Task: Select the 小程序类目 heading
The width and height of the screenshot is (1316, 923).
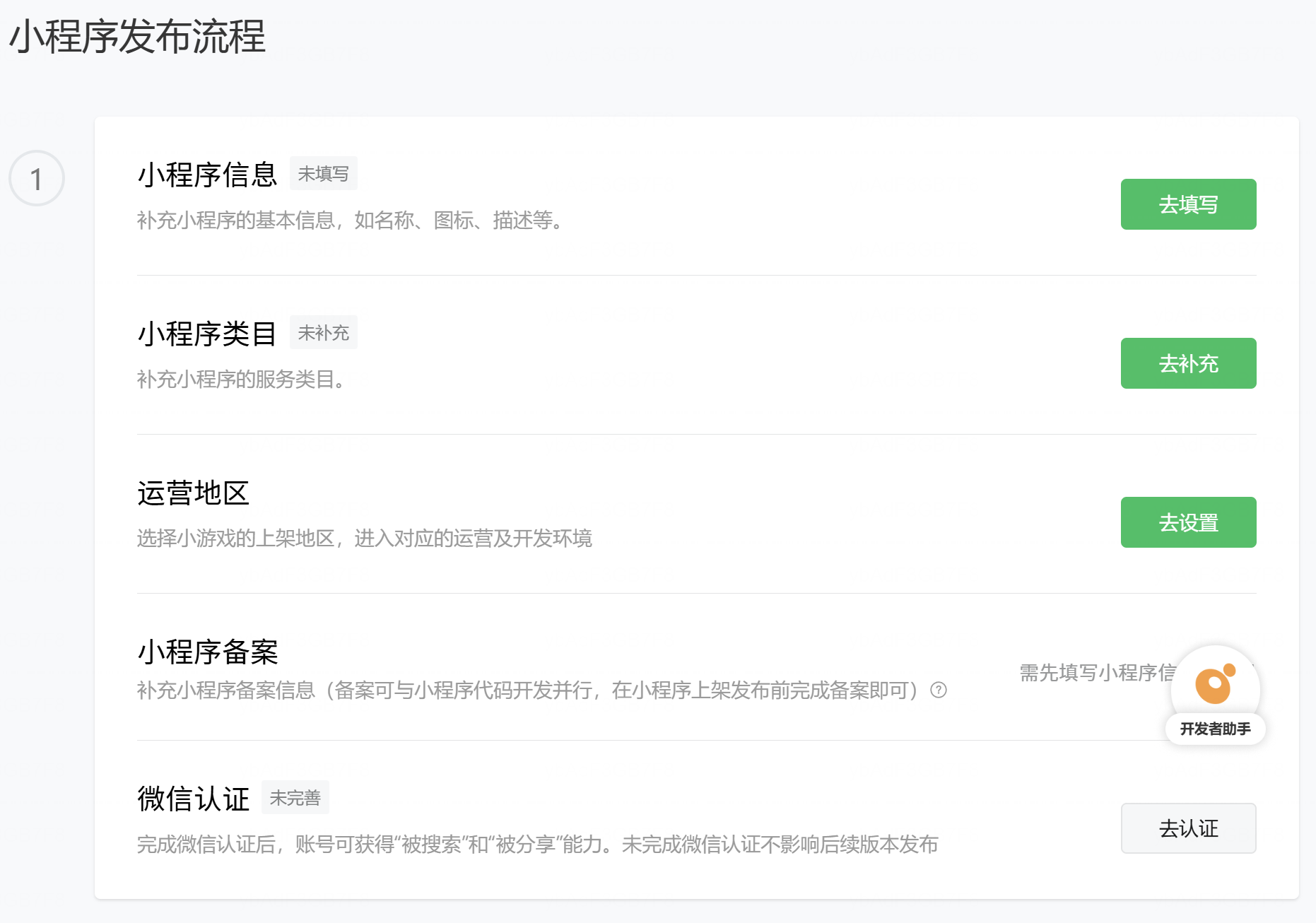Action: pos(207,334)
